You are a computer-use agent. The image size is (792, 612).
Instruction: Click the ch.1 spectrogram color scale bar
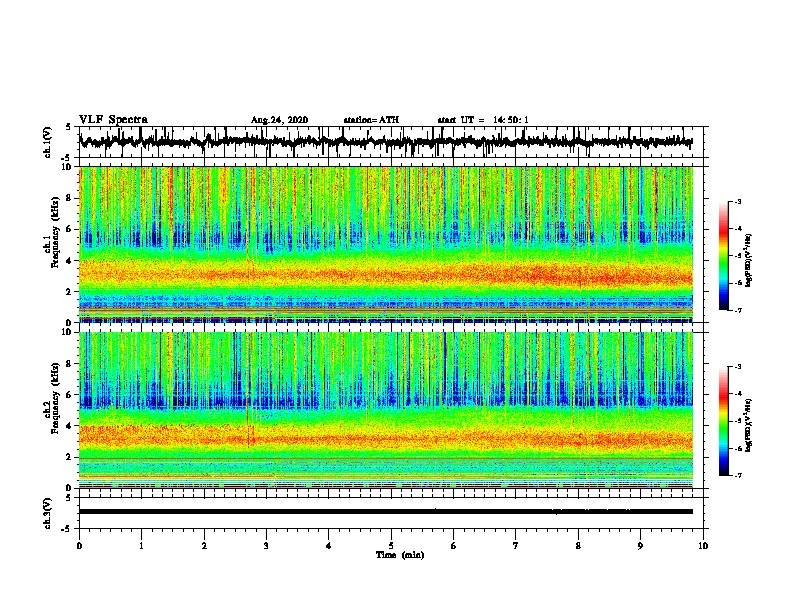click(724, 256)
